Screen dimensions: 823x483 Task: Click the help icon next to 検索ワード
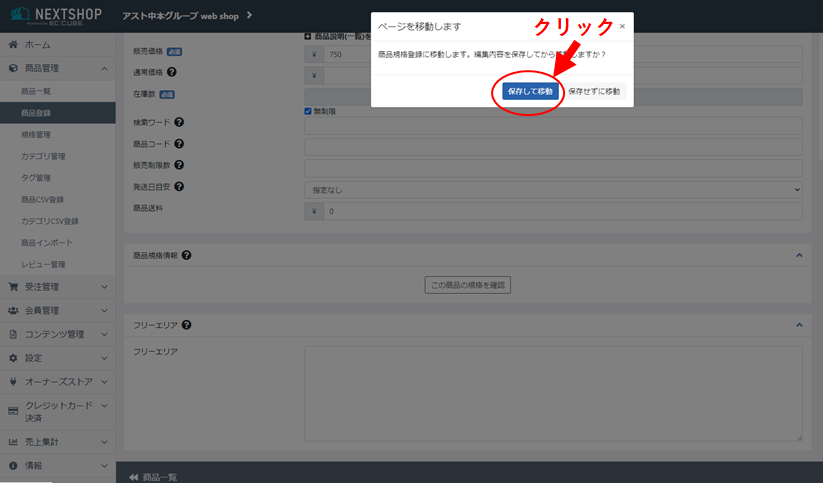pyautogui.click(x=179, y=122)
